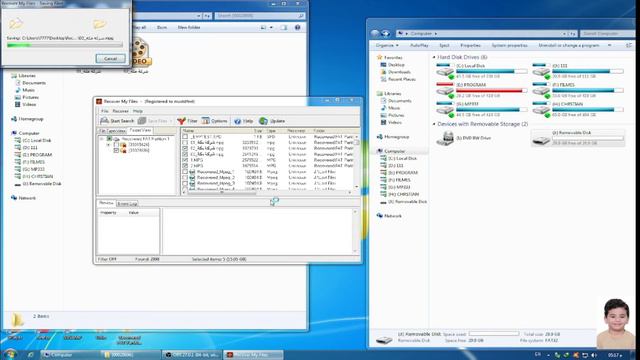The width and height of the screenshot is (640, 360).
Task: Click the saving progress bar
Action: pos(64,45)
